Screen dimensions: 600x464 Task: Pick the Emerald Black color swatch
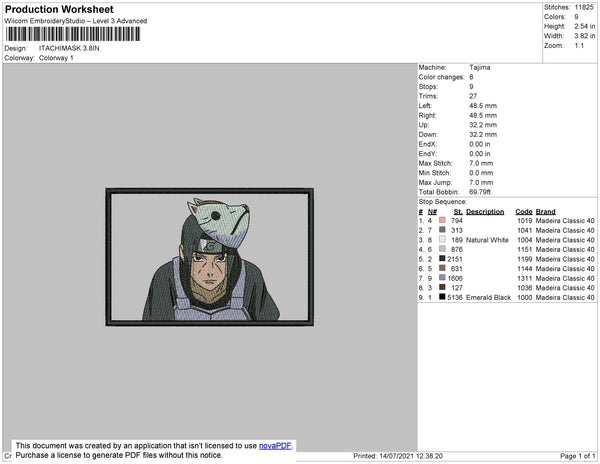[x=442, y=297]
